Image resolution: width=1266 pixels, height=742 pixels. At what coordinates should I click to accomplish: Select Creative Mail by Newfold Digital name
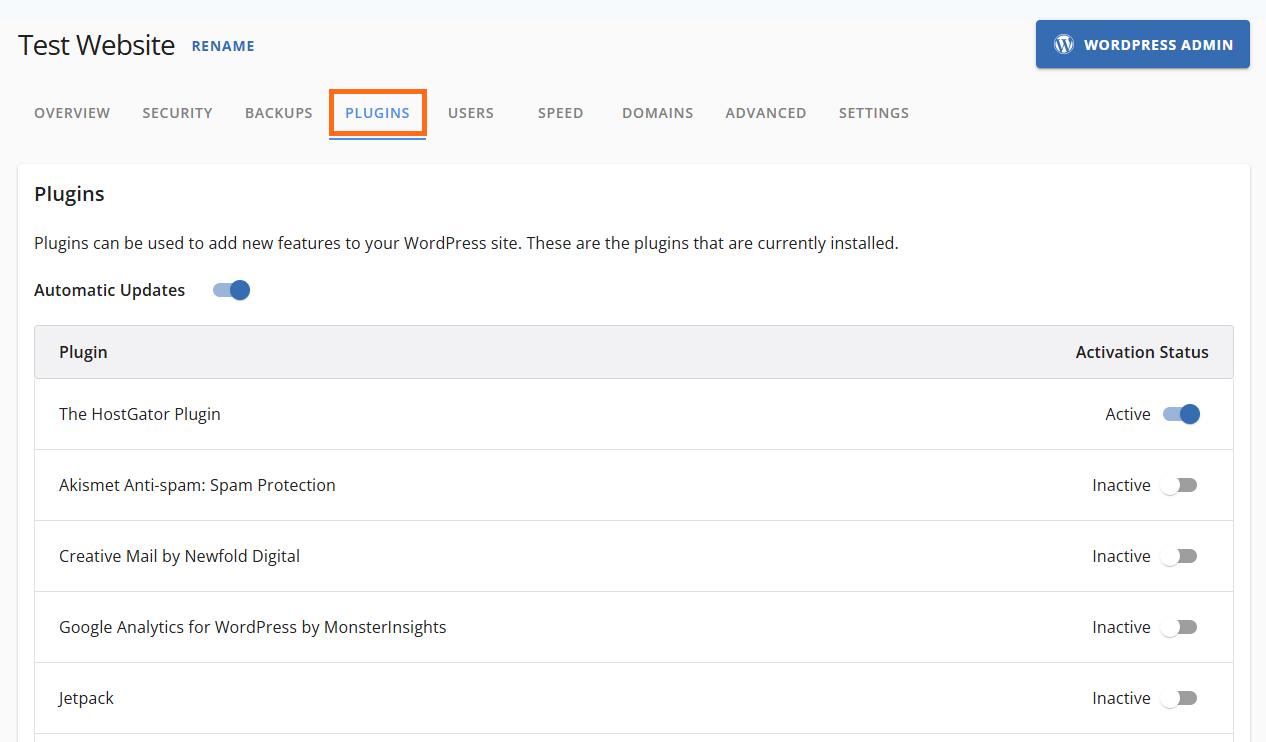(179, 556)
